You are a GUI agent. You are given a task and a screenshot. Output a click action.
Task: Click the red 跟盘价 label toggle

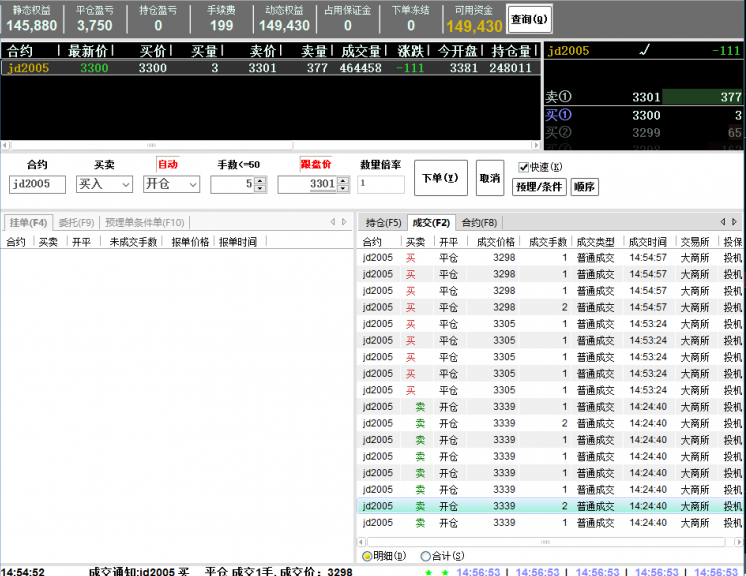[x=316, y=165]
